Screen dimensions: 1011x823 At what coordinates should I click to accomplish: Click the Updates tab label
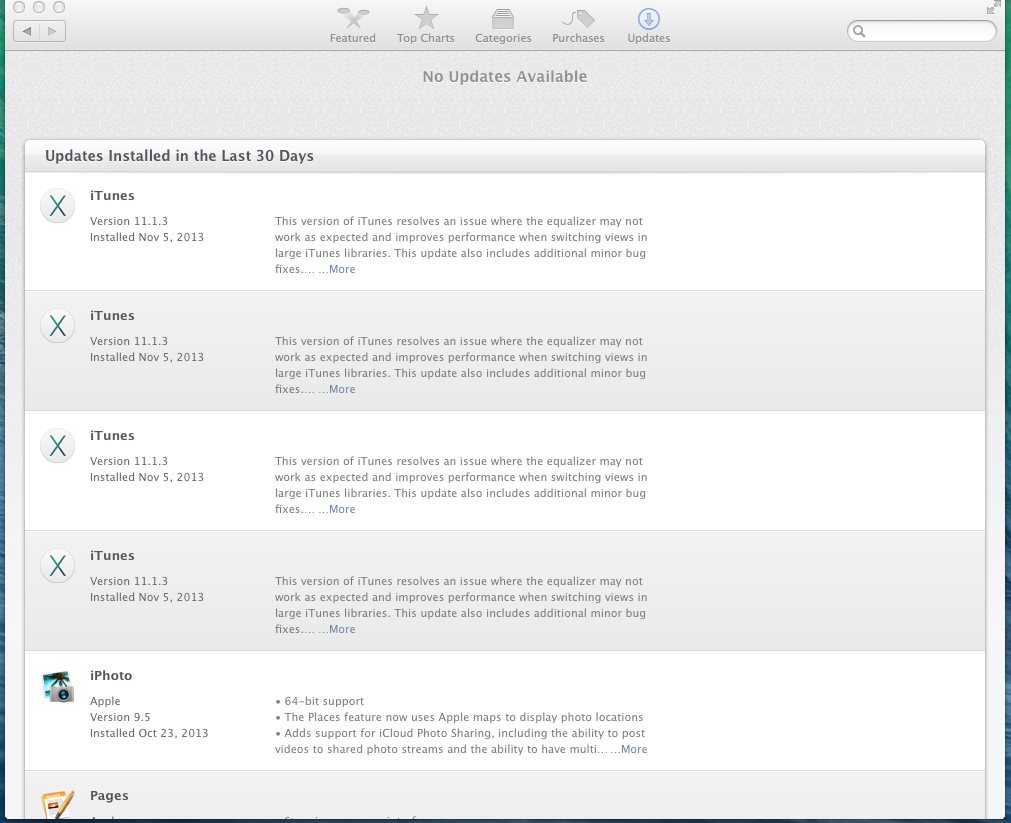[x=649, y=38]
